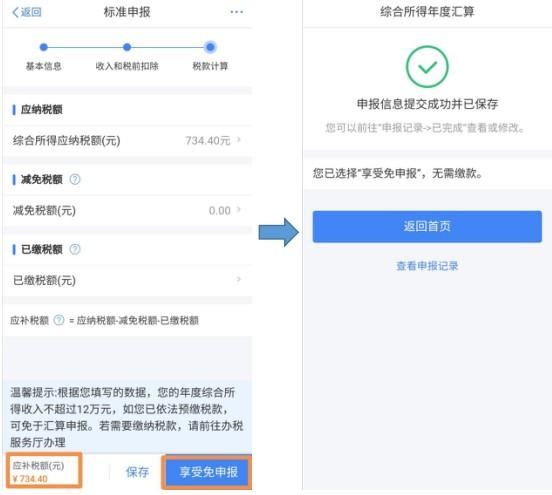Screen dimensions: 552x495
Task: Expand the 减免税额(元) 0.00 row
Action: click(x=127, y=210)
